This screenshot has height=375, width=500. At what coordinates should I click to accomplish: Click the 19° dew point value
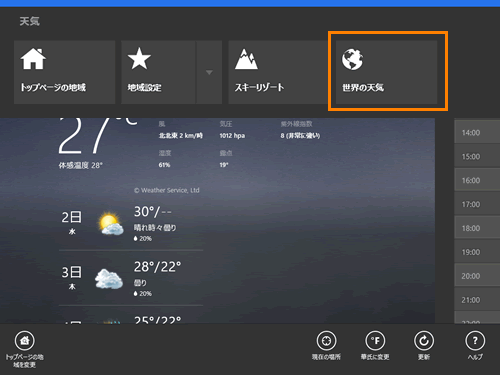[224, 165]
